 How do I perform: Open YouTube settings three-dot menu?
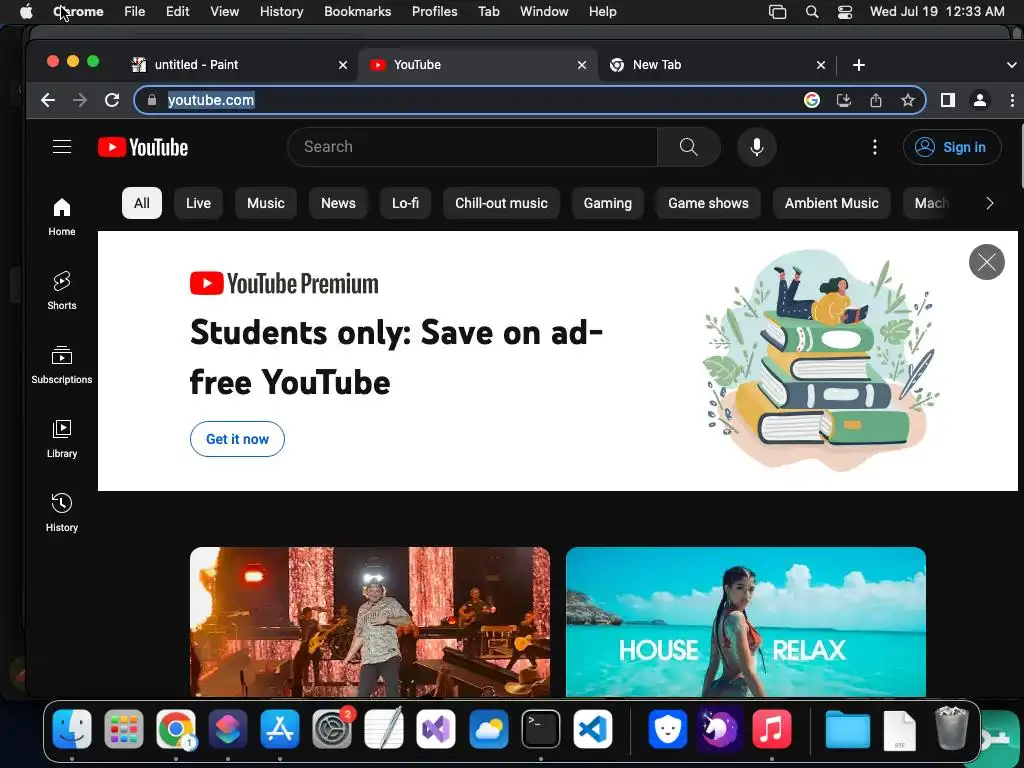pyautogui.click(x=875, y=147)
